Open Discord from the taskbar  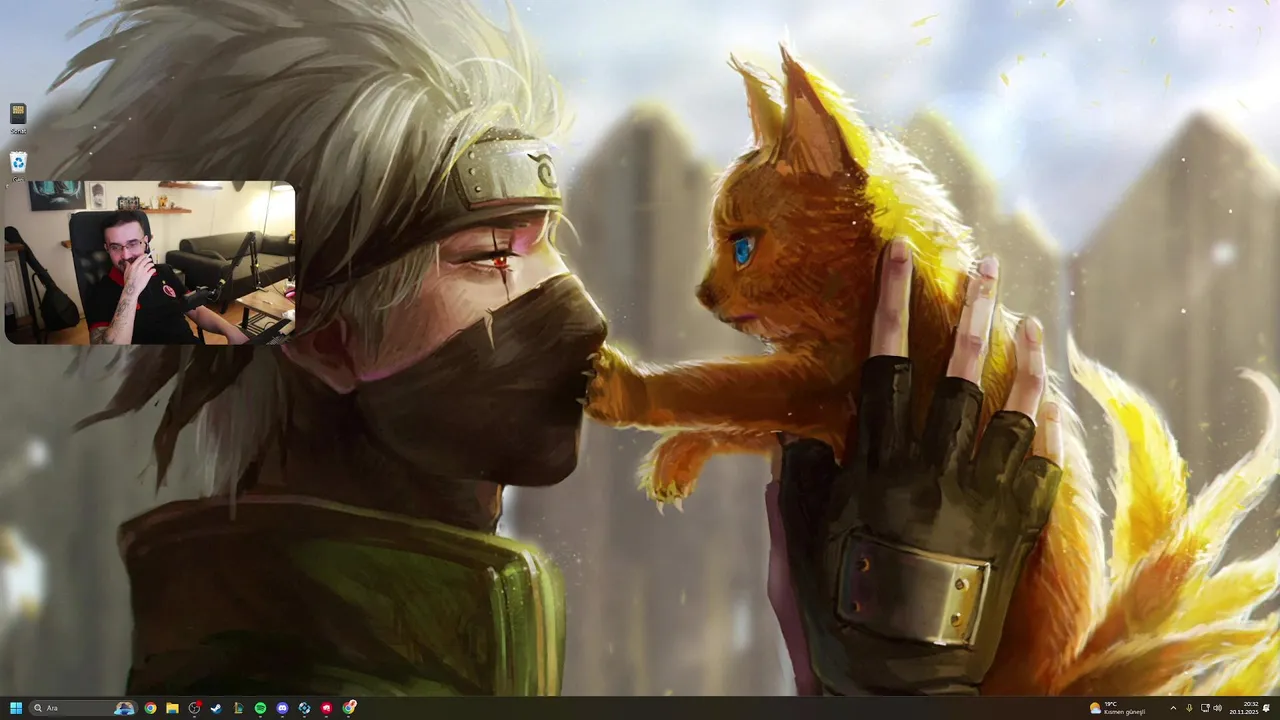(282, 708)
